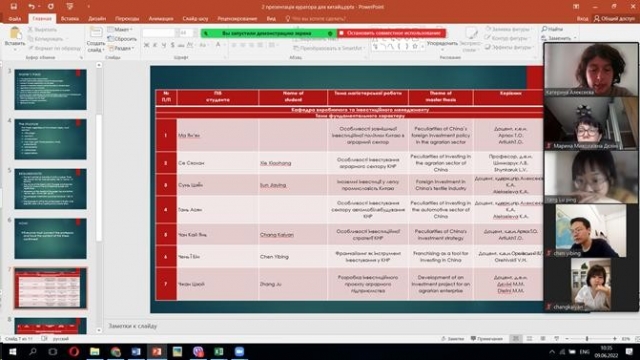Switch to the Design (Дизайн) tab
The width and height of the screenshot is (640, 360).
point(97,19)
